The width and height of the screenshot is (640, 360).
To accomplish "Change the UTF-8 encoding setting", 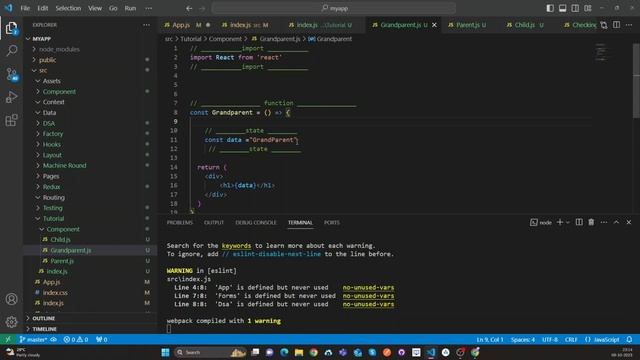I will (x=550, y=340).
